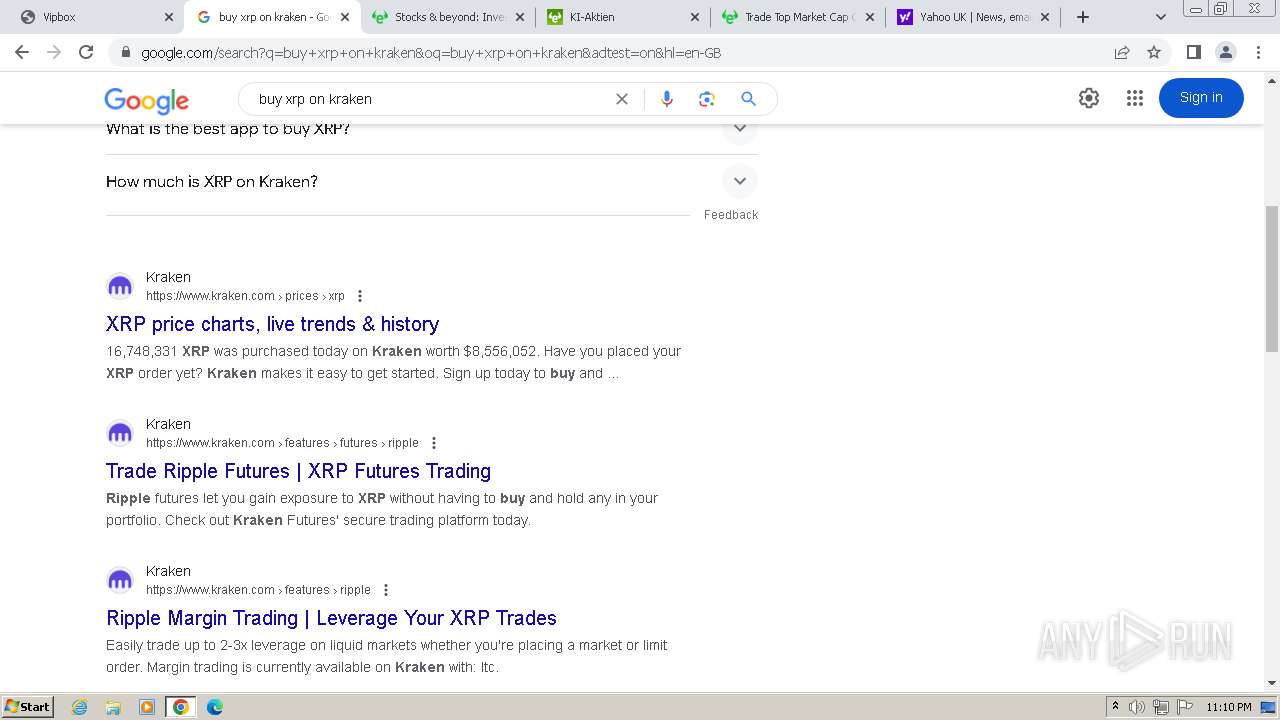1280x720 pixels.
Task: Sign in to Google
Action: click(1201, 98)
